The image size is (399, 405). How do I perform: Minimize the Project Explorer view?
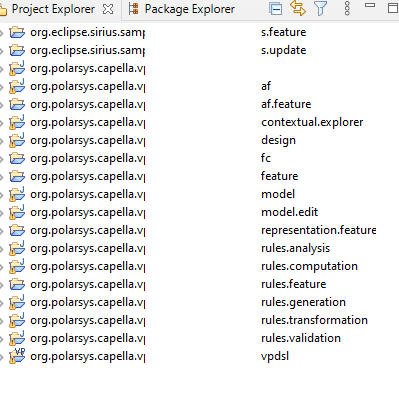tap(370, 5)
